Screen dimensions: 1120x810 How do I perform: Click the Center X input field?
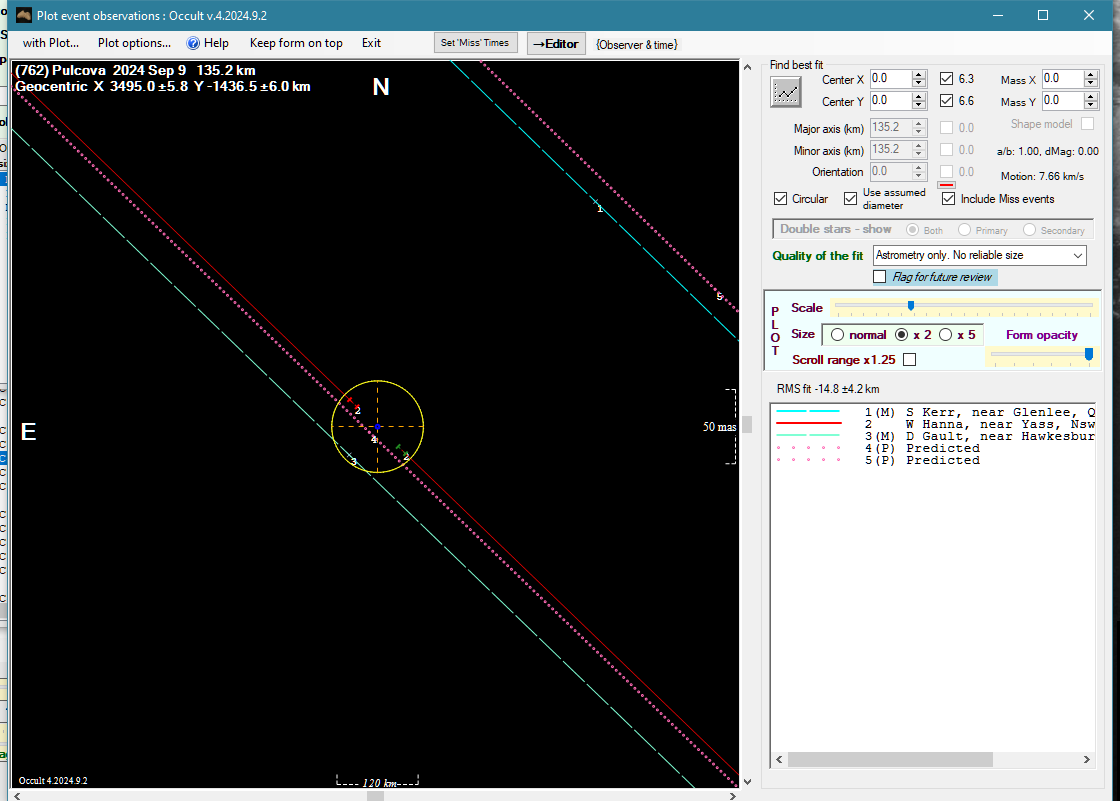891,79
